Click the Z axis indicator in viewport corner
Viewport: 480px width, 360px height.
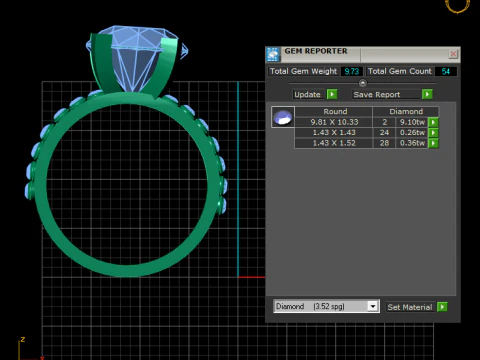(23, 340)
